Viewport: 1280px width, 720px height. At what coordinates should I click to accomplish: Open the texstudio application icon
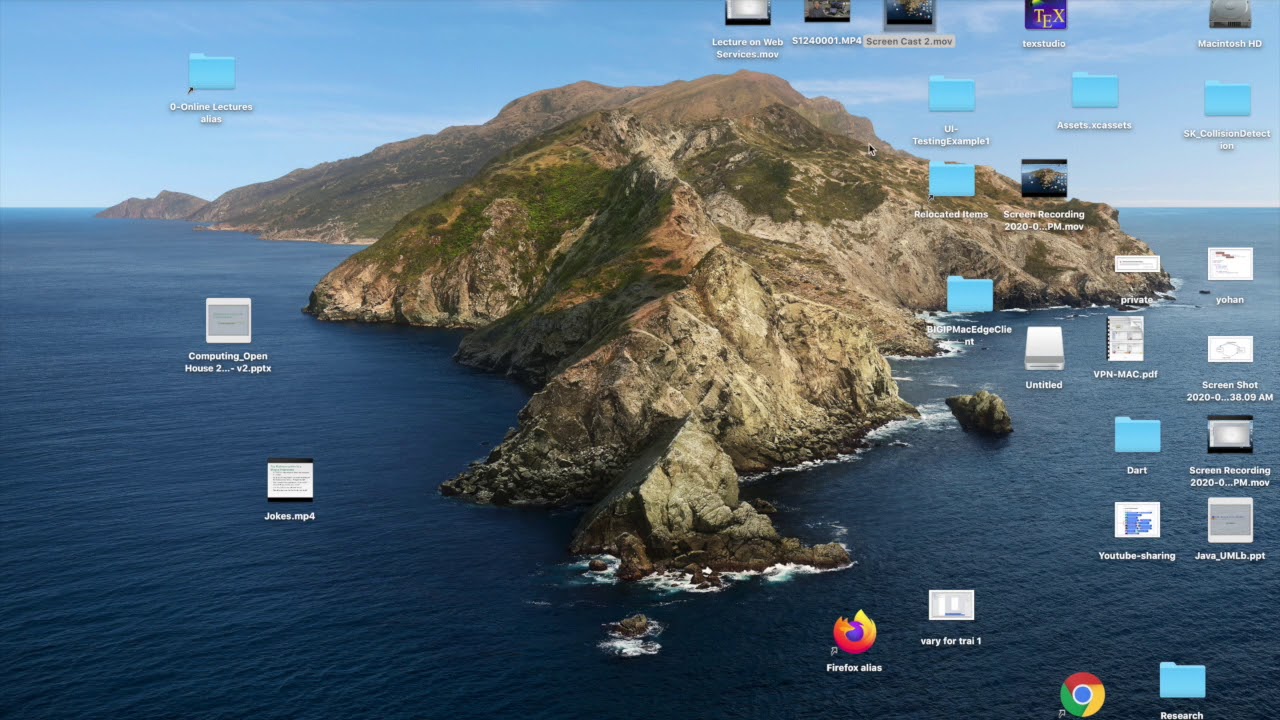(1045, 14)
